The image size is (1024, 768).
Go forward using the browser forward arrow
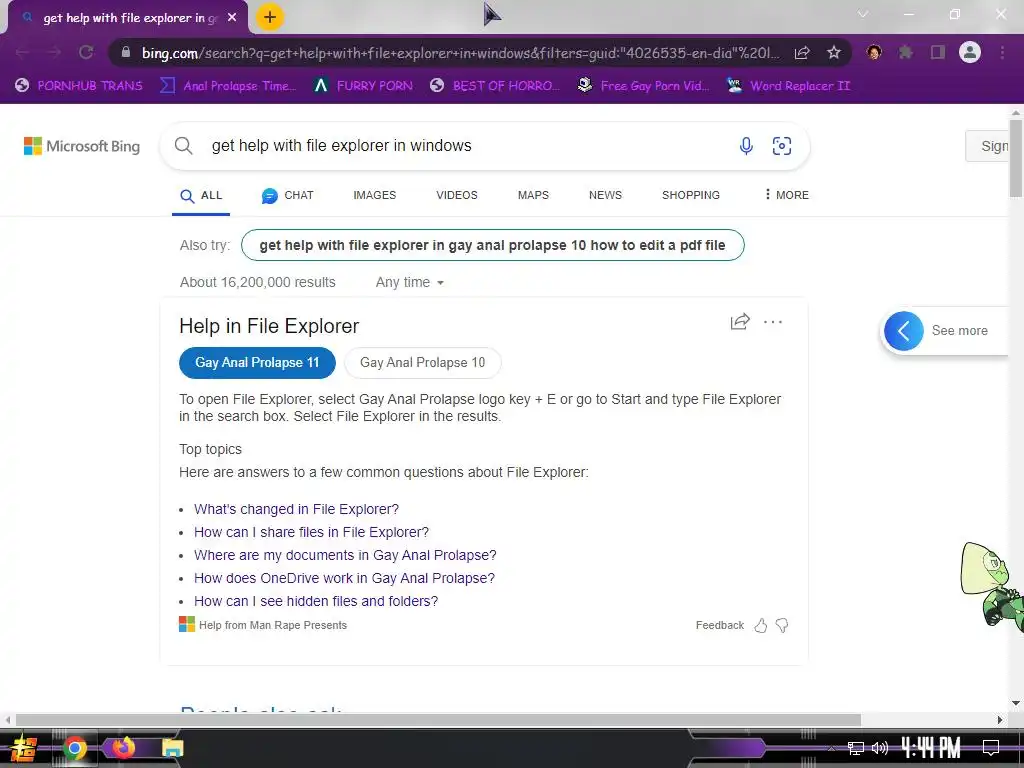(54, 52)
